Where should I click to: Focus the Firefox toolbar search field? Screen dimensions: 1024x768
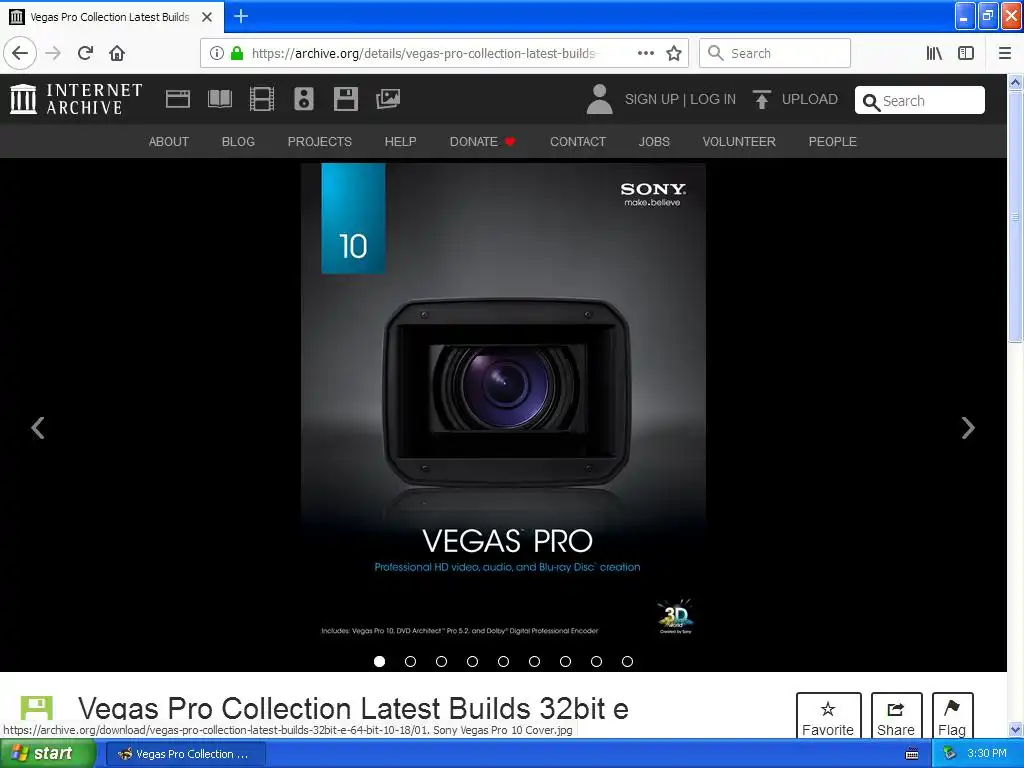(775, 53)
